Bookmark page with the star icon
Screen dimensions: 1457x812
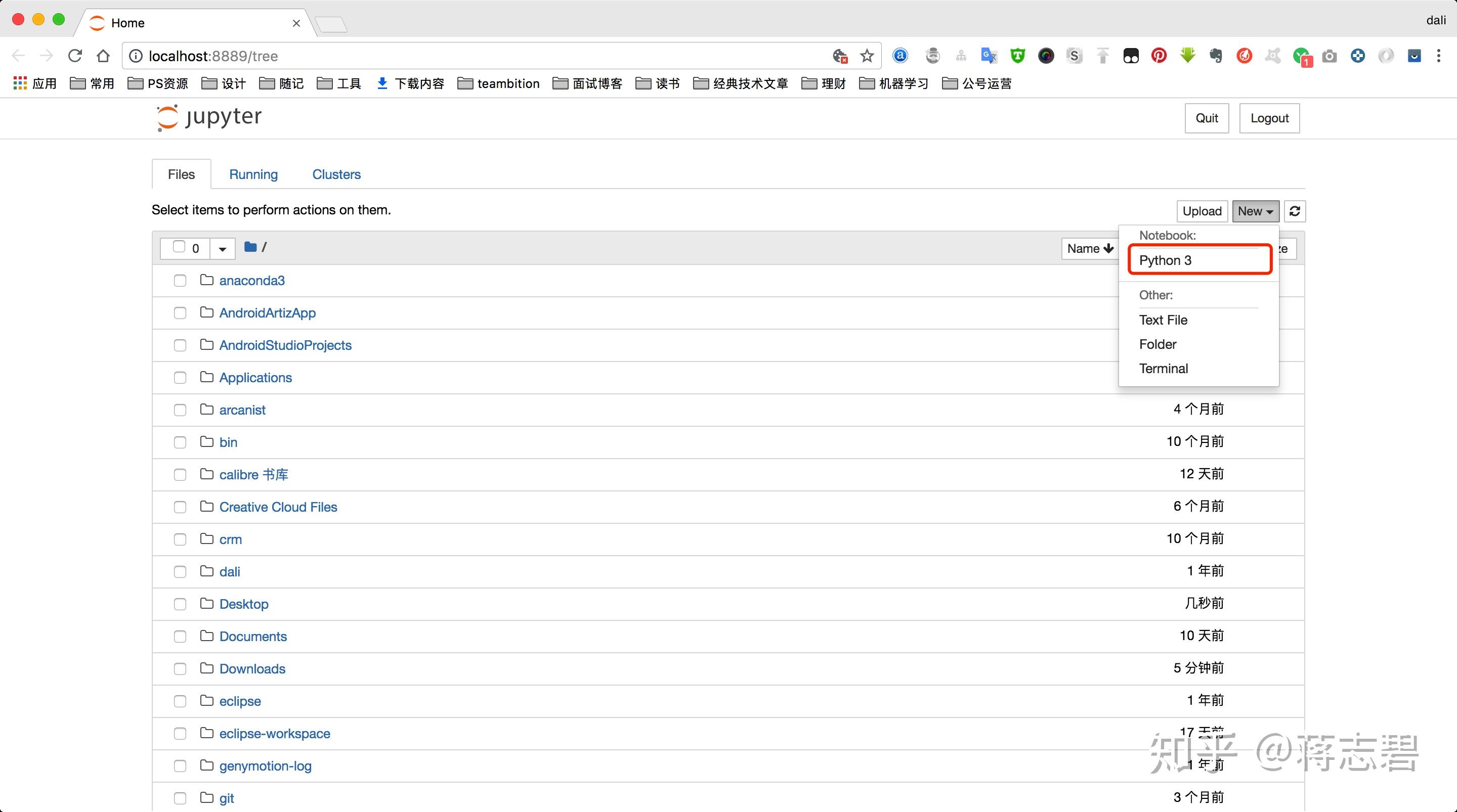click(867, 56)
